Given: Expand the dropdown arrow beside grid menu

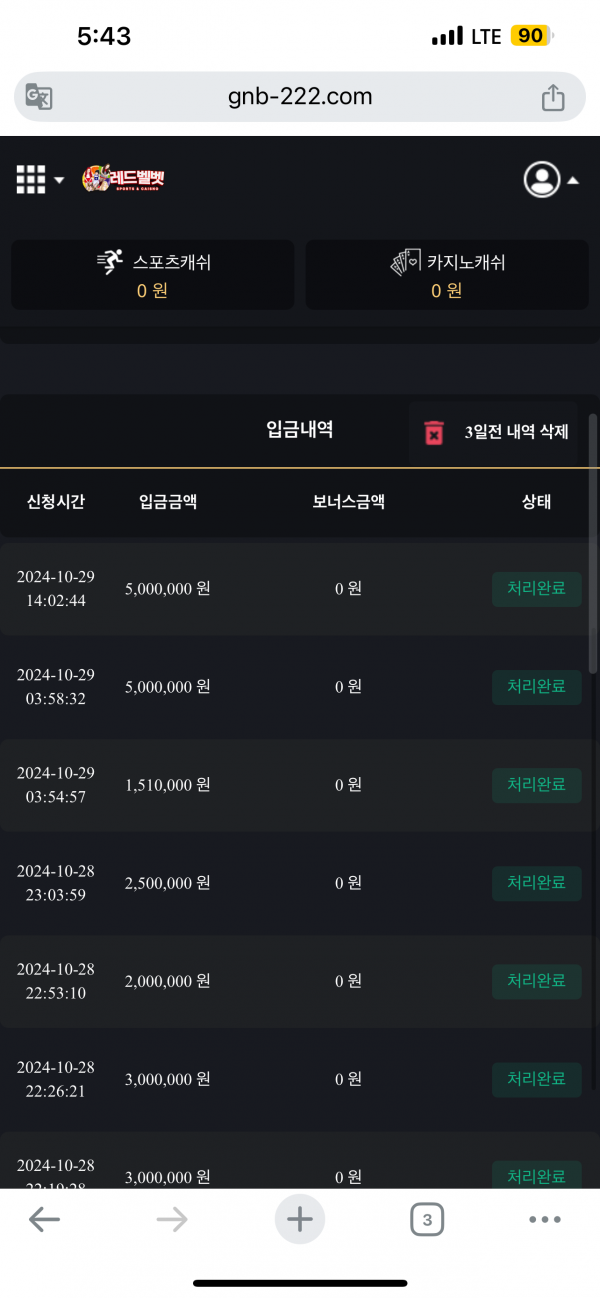Looking at the screenshot, I should (59, 181).
